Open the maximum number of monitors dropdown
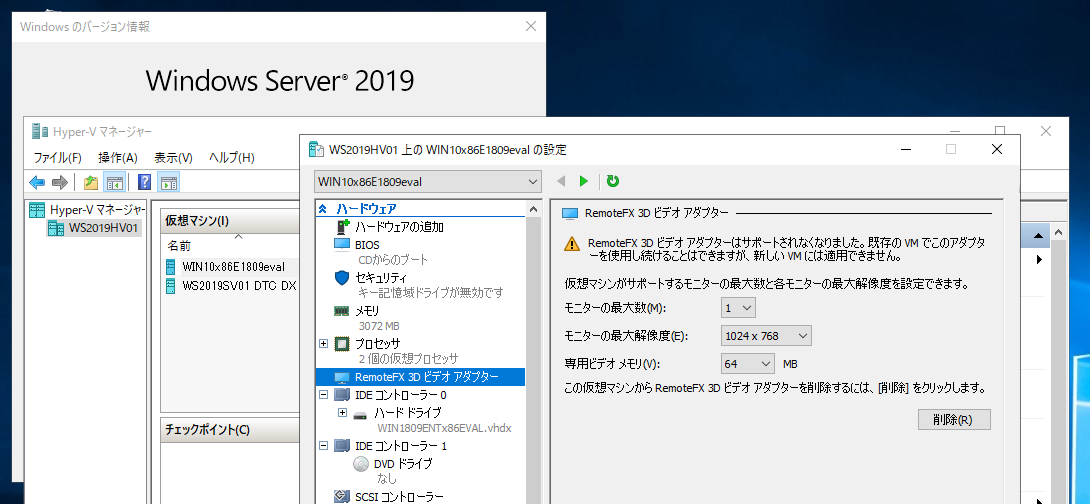 point(738,307)
